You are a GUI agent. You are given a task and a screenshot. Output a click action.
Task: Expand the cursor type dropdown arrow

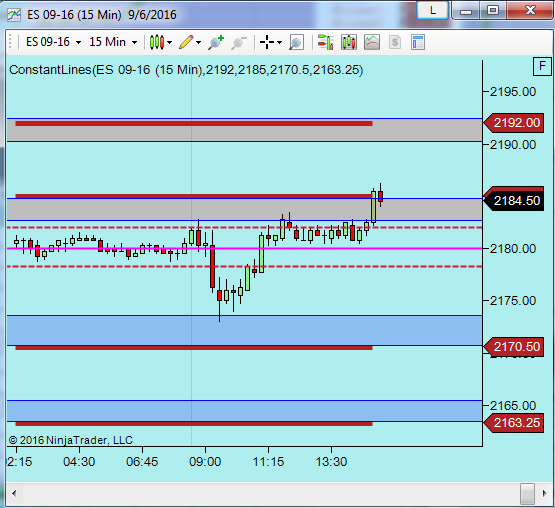pos(279,43)
